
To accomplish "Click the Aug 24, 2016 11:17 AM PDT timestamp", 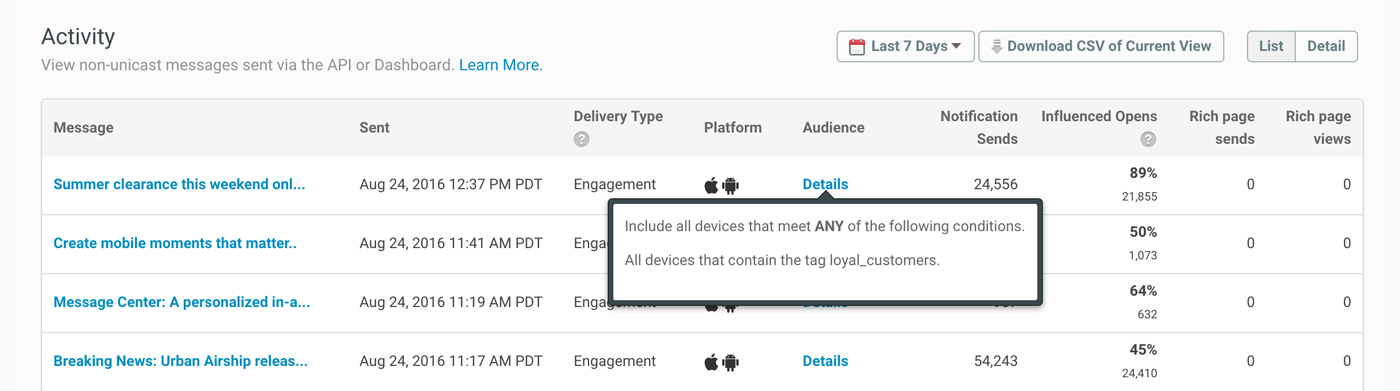I will [x=451, y=361].
